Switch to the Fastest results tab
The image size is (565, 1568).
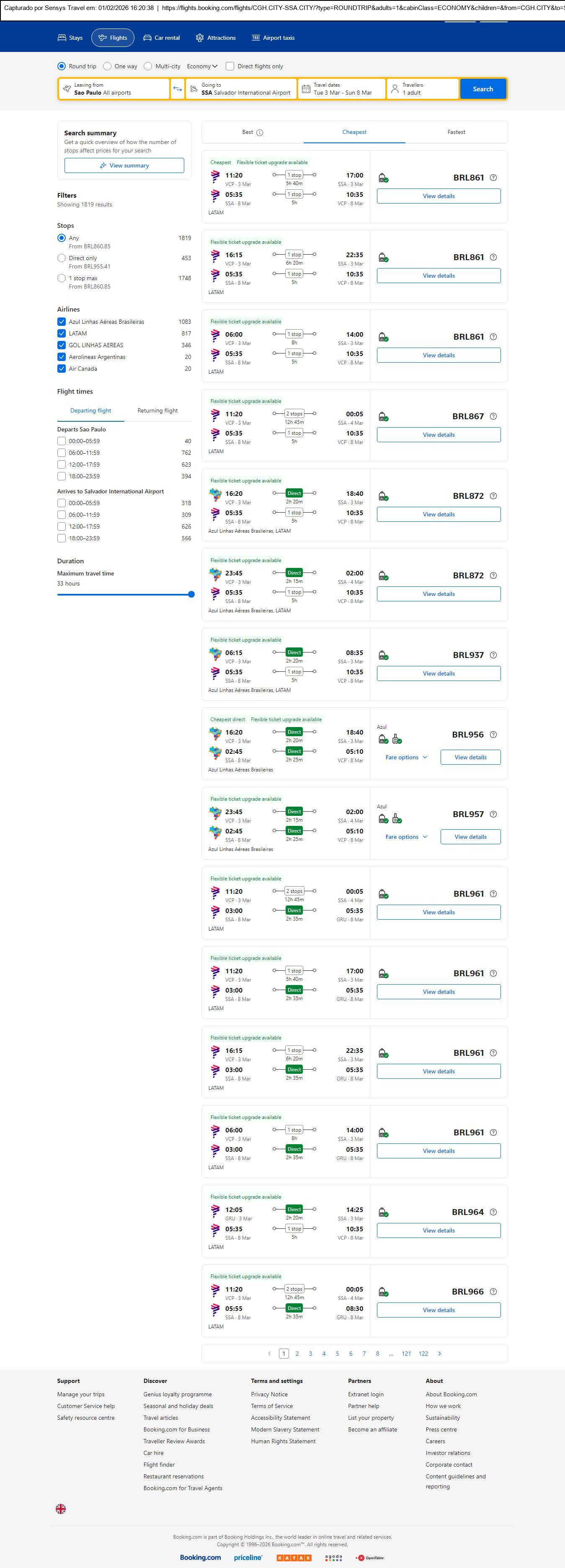pos(456,132)
